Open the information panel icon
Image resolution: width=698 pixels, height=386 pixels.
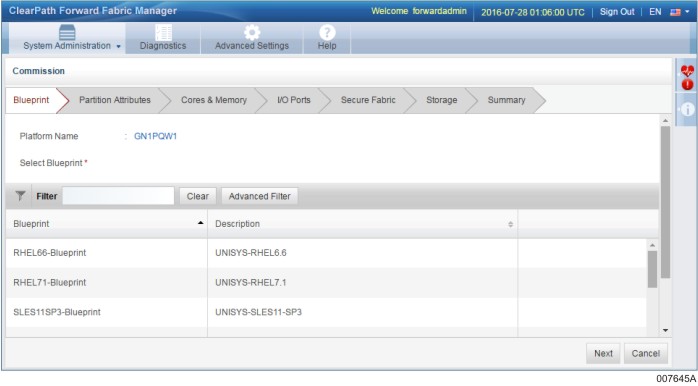(687, 109)
